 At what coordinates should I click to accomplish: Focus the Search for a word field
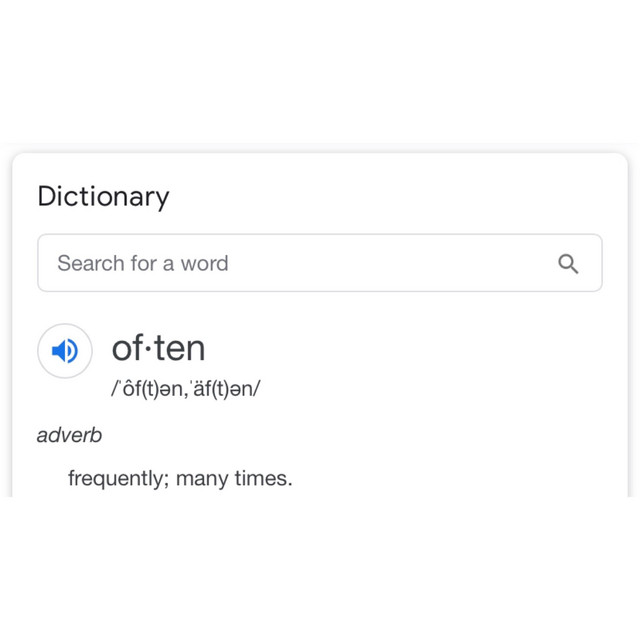(300, 264)
